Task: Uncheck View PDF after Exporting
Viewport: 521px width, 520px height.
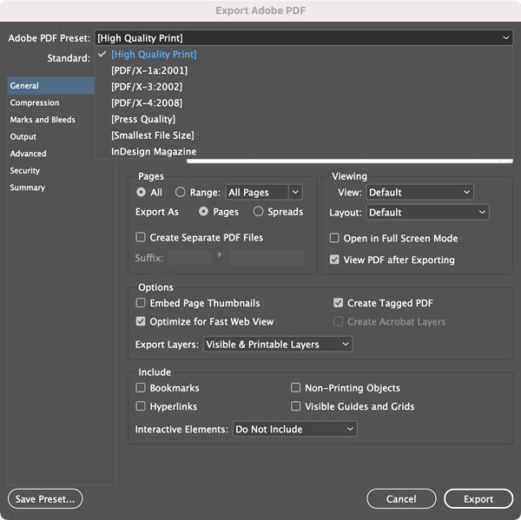Action: click(x=334, y=259)
